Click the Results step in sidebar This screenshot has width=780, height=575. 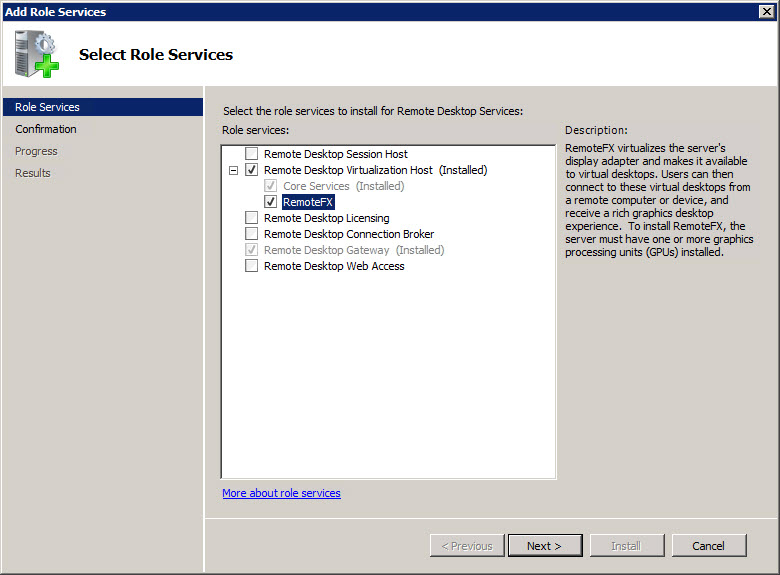coord(33,173)
